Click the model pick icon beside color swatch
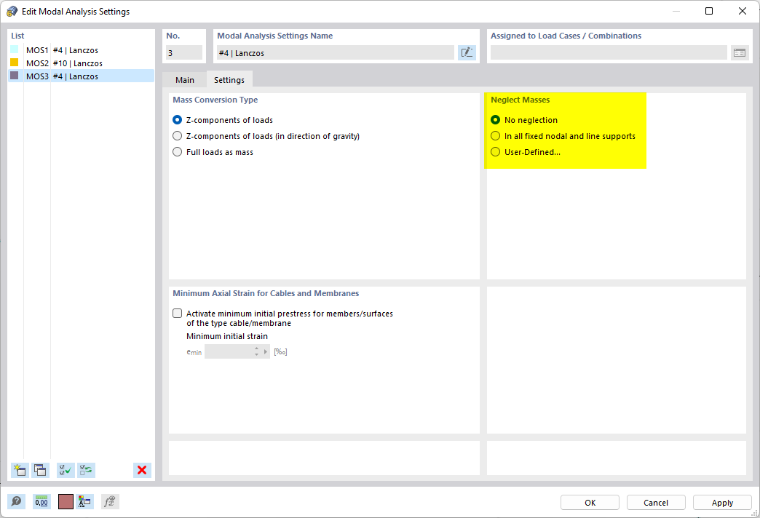 [x=85, y=502]
